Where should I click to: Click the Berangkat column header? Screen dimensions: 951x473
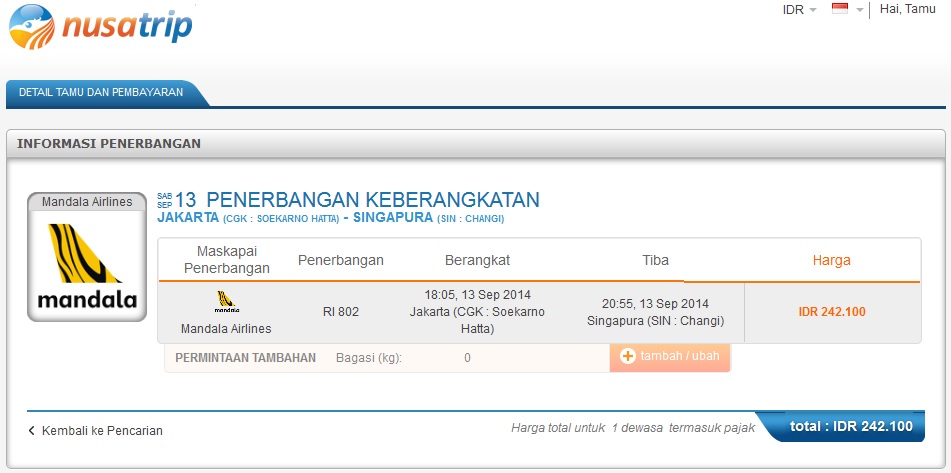click(x=477, y=260)
